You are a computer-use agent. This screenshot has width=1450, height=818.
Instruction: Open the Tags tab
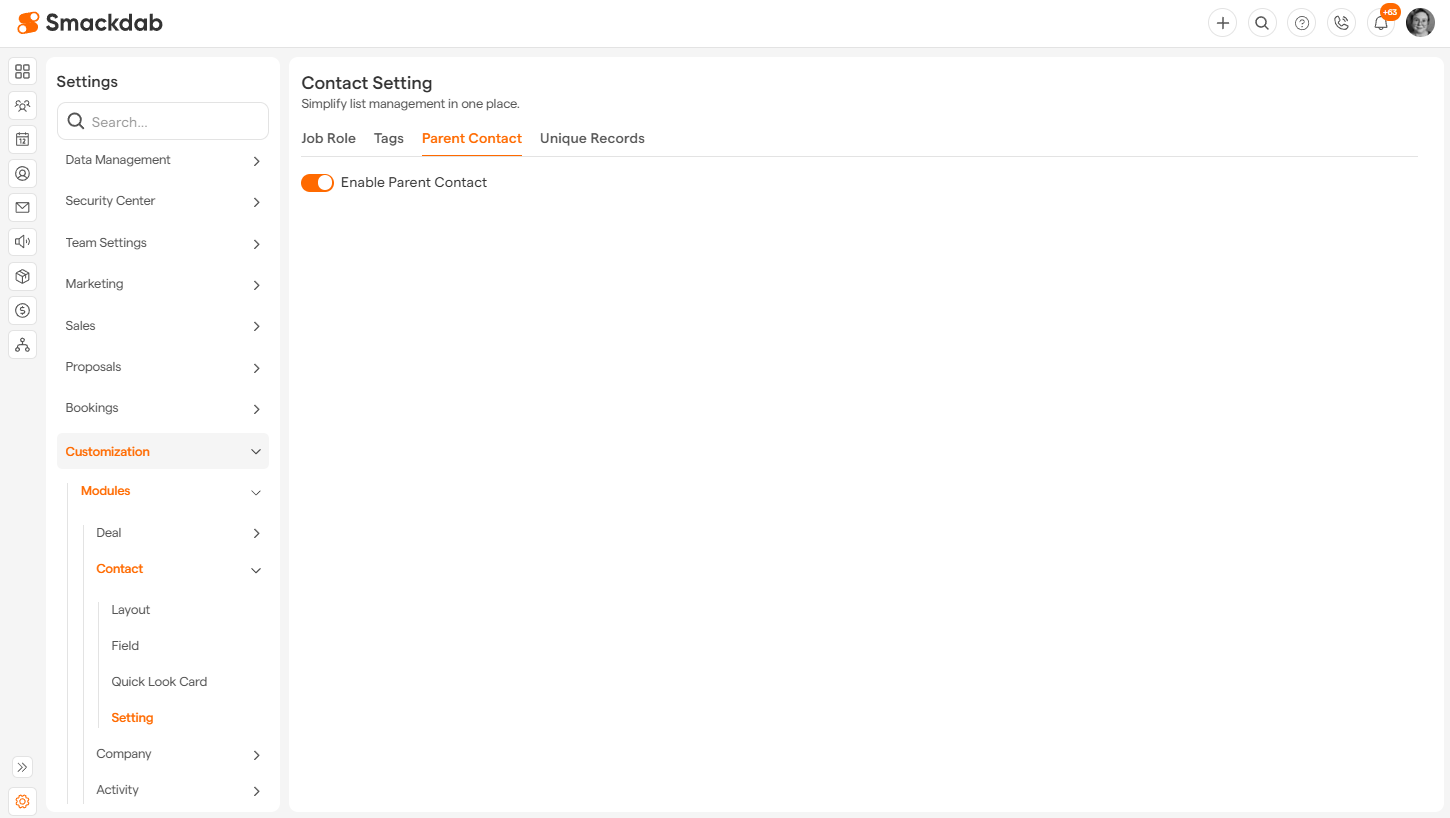tap(389, 139)
